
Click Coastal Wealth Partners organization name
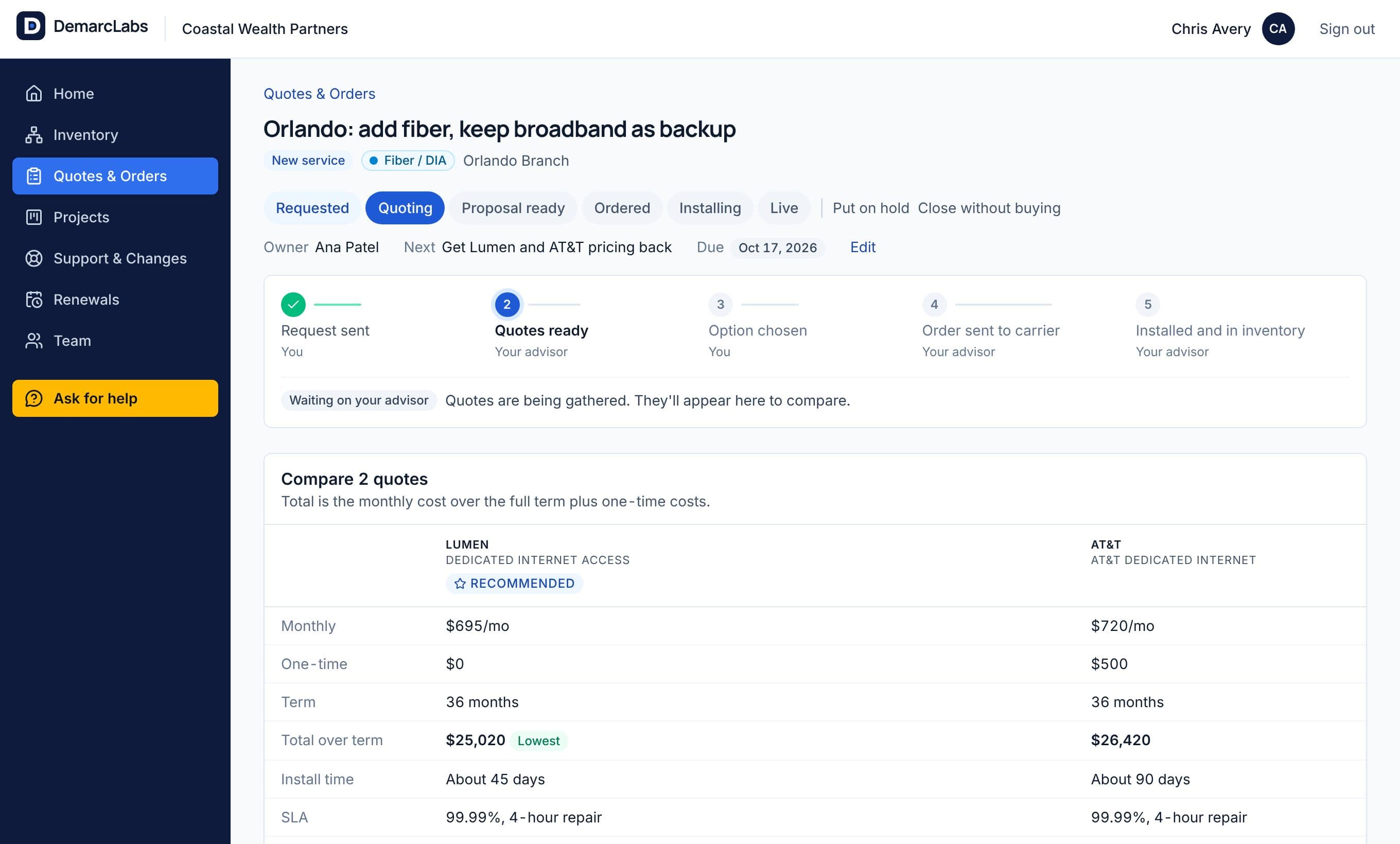click(x=265, y=29)
